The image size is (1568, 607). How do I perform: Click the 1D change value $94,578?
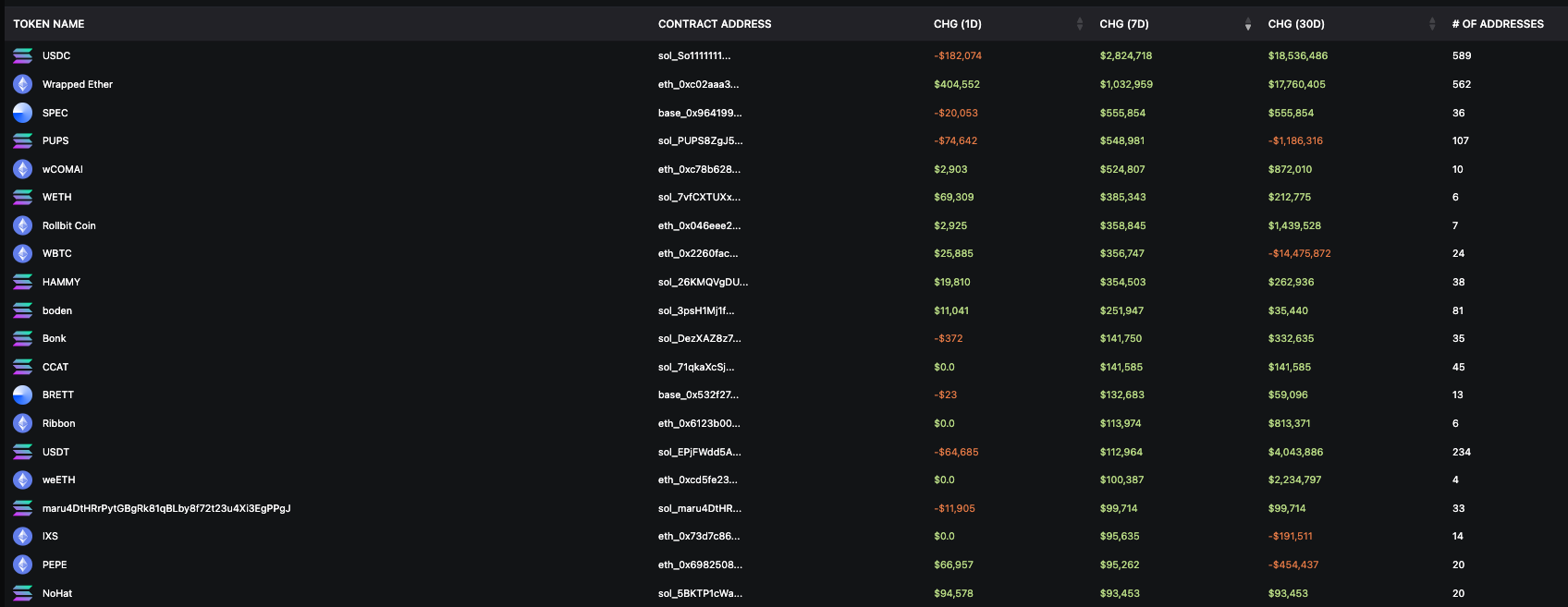pyautogui.click(x=953, y=593)
